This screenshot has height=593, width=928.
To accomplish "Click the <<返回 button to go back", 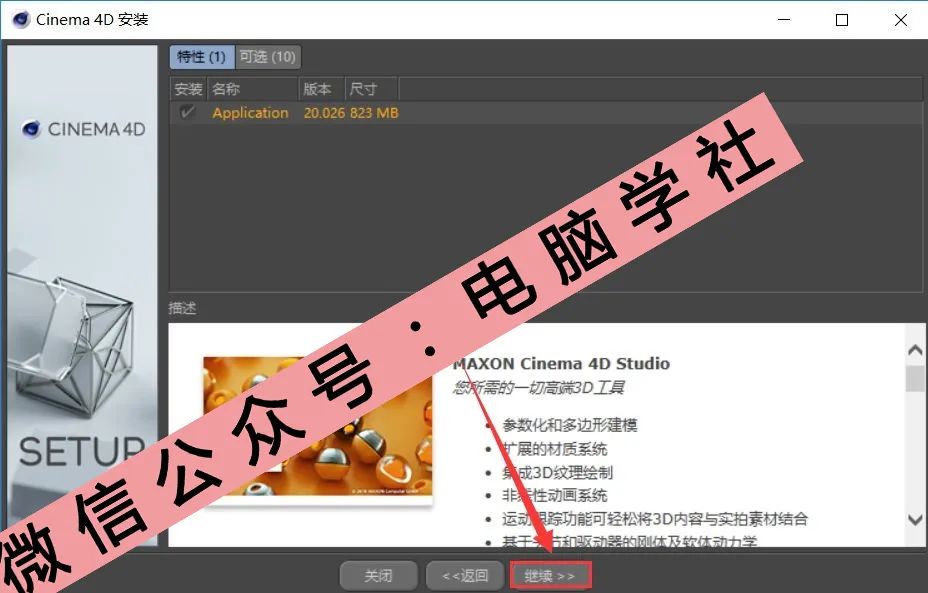I will [464, 575].
